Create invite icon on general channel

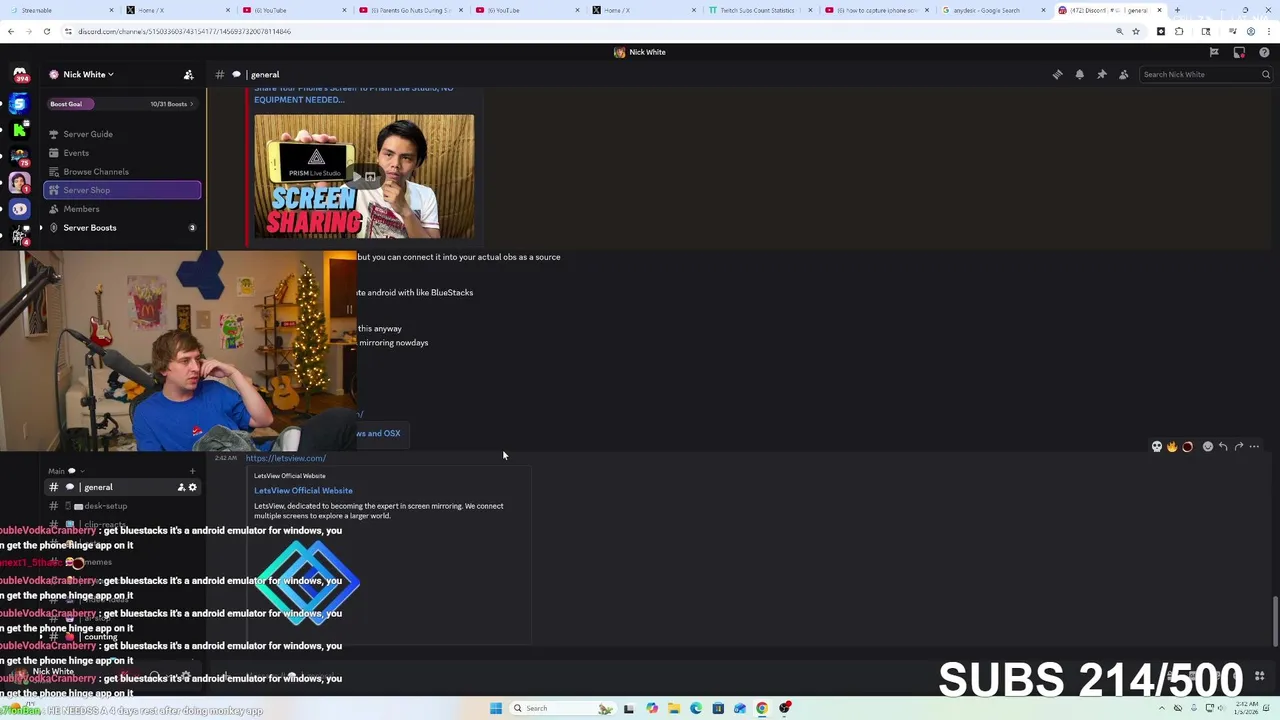[x=181, y=487]
